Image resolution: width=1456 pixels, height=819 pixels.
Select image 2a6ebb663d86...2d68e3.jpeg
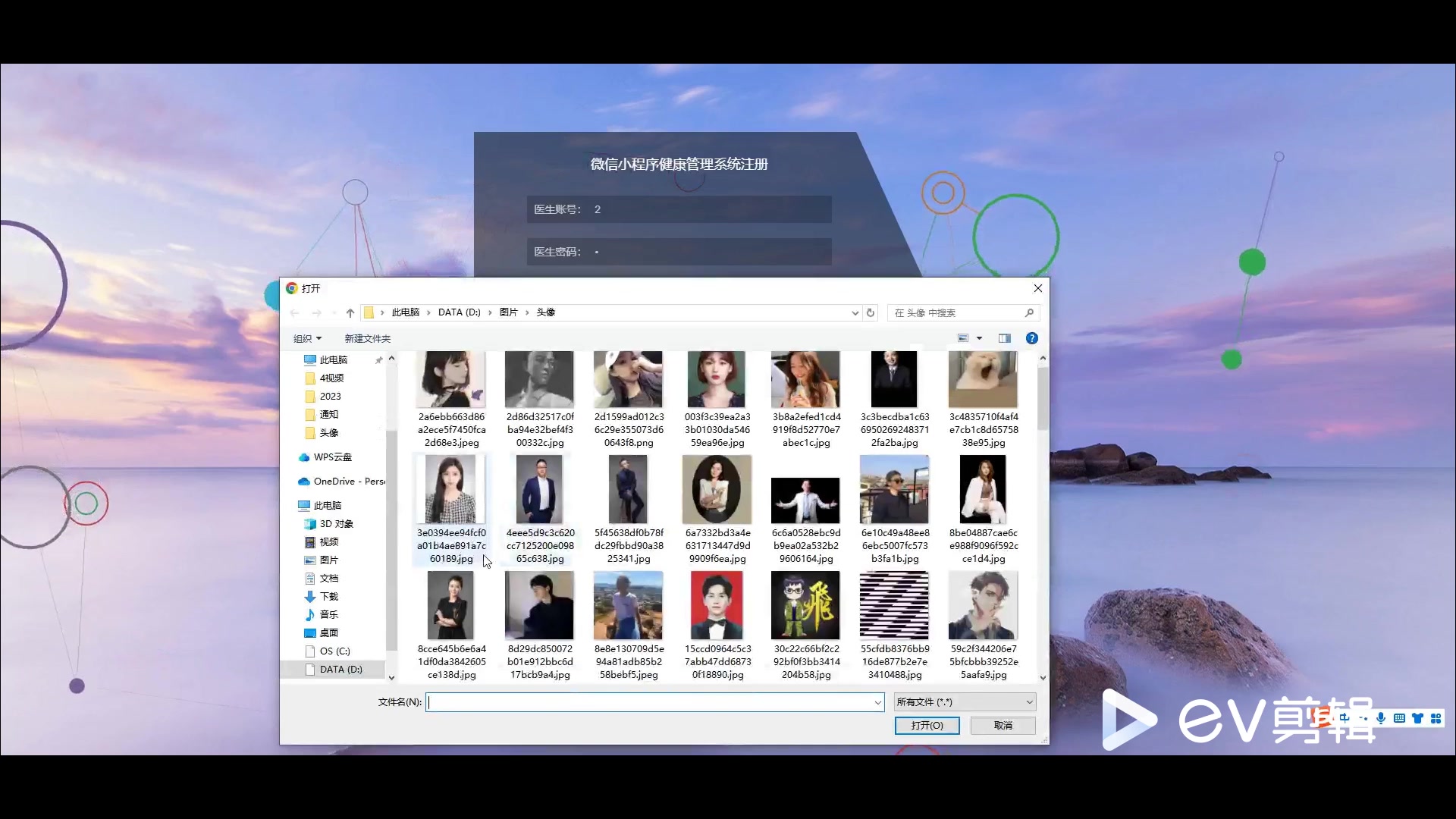(x=451, y=400)
